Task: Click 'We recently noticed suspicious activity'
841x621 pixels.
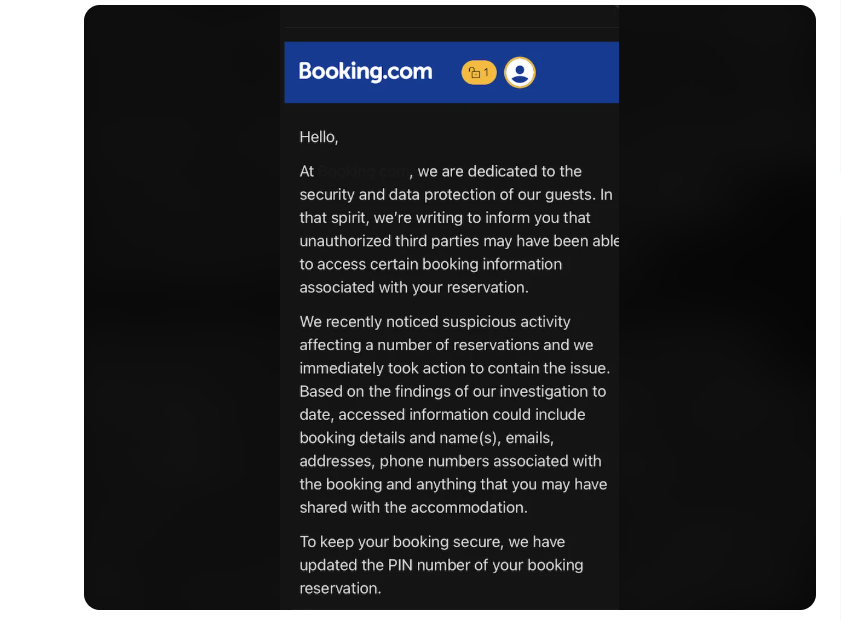Action: click(x=435, y=322)
